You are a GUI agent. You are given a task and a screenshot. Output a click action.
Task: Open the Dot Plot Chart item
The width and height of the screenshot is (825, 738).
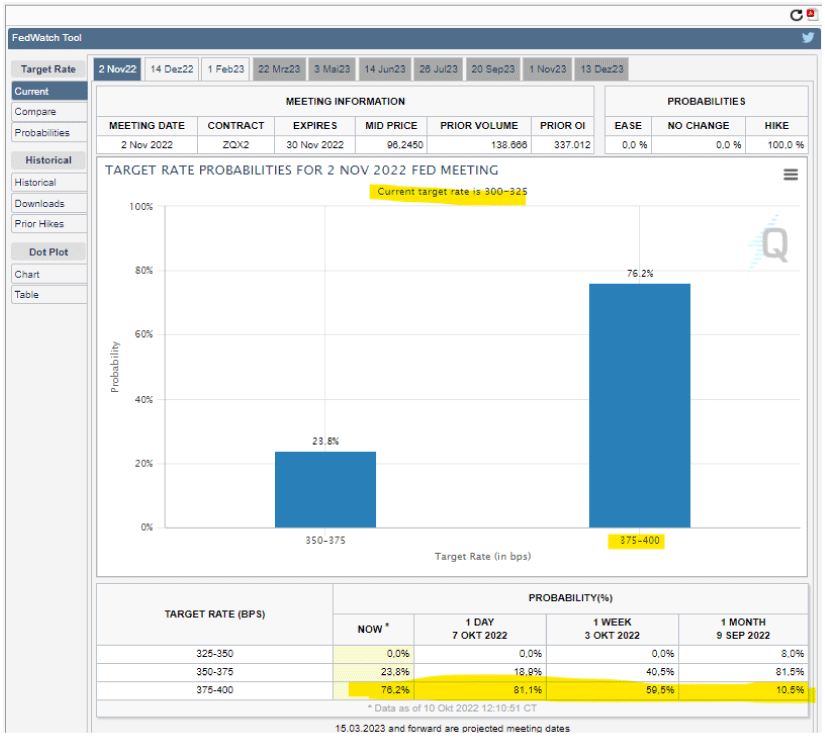(48, 274)
